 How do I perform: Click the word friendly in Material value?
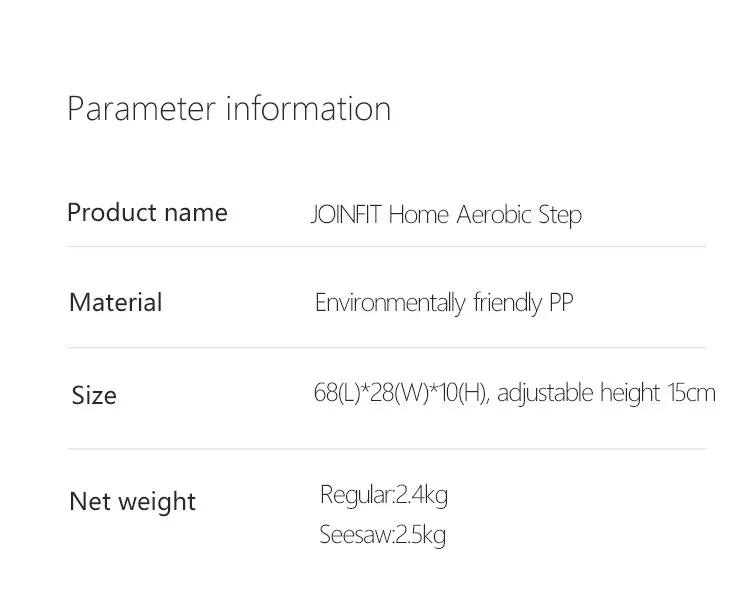pos(507,303)
